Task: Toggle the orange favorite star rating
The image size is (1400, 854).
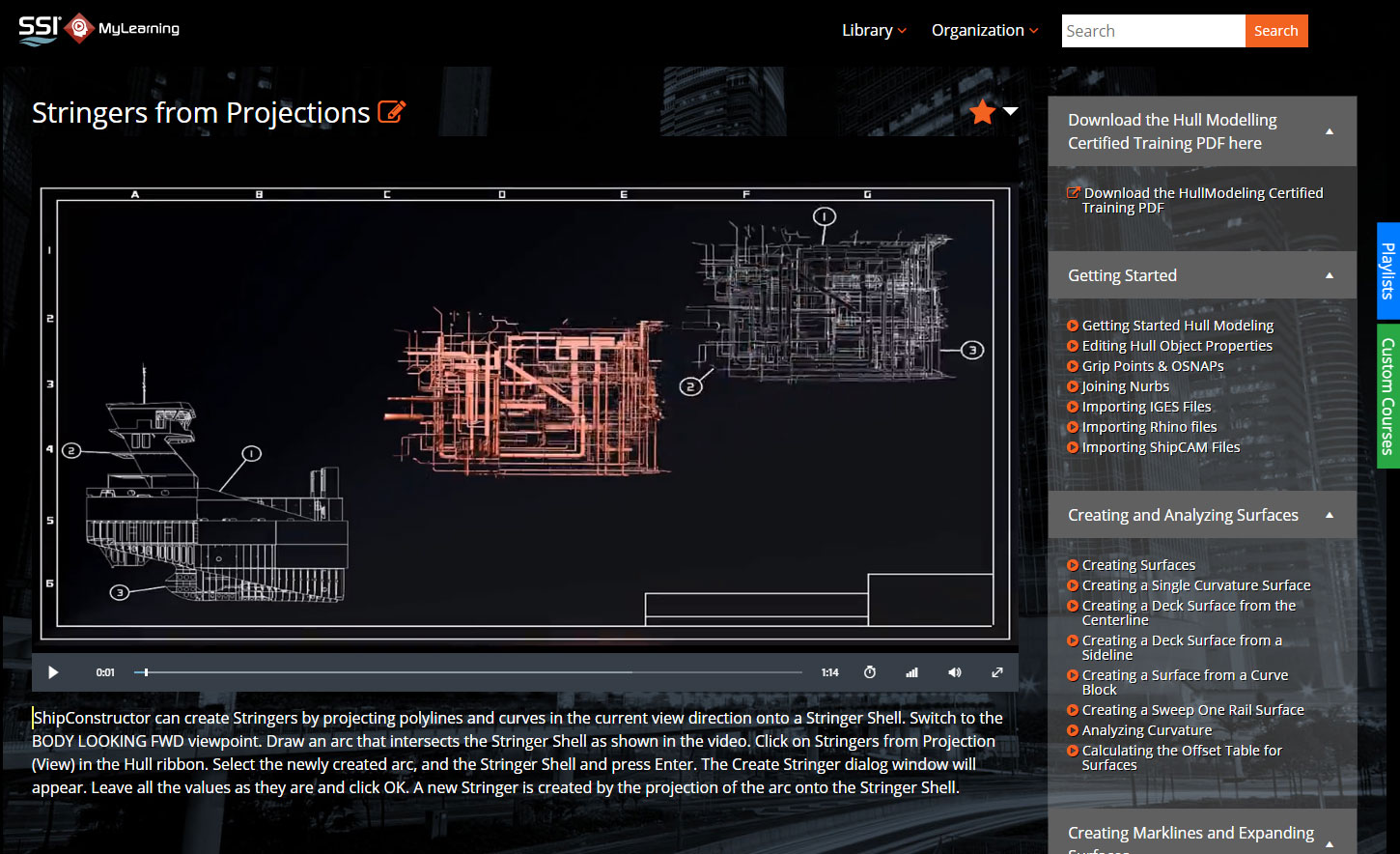Action: (x=981, y=111)
